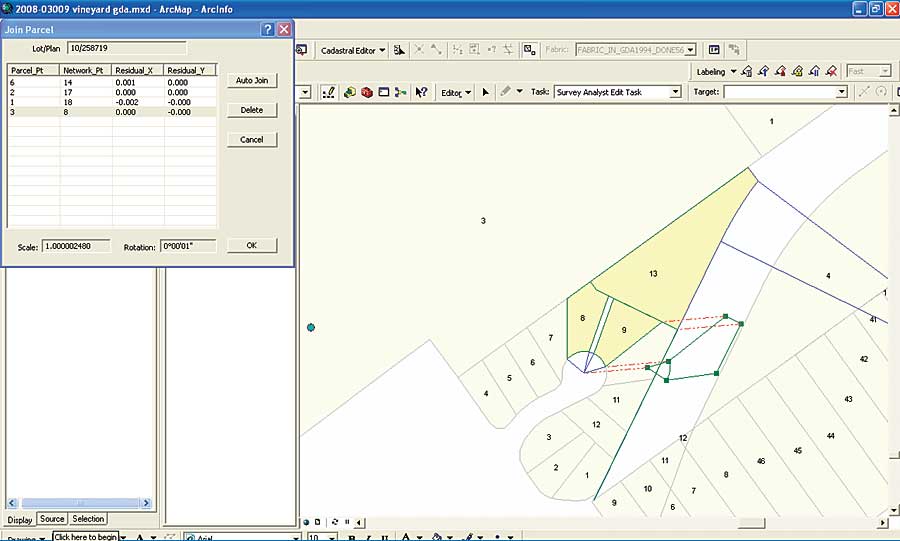Click the Pause Labeling icon

(814, 72)
